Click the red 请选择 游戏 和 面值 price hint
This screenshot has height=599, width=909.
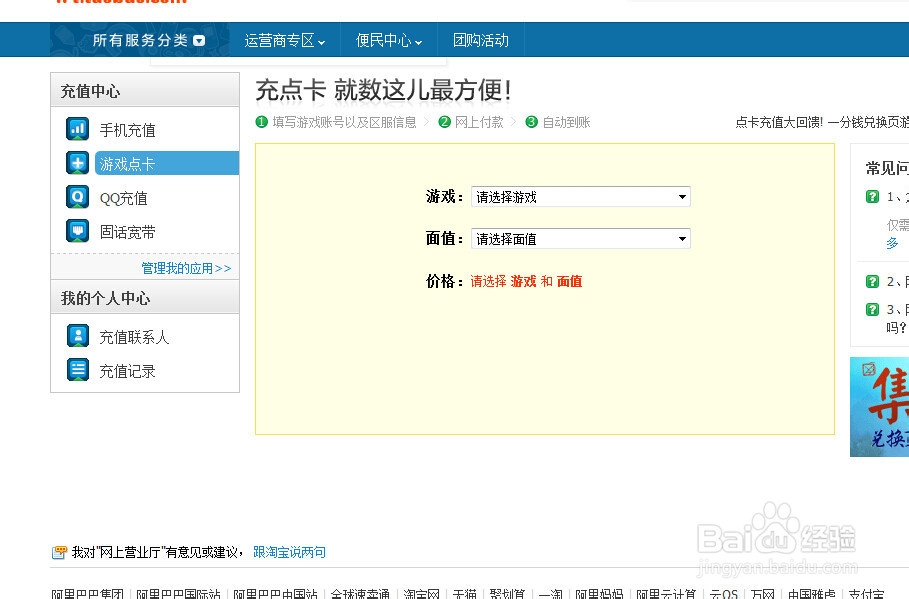point(526,281)
